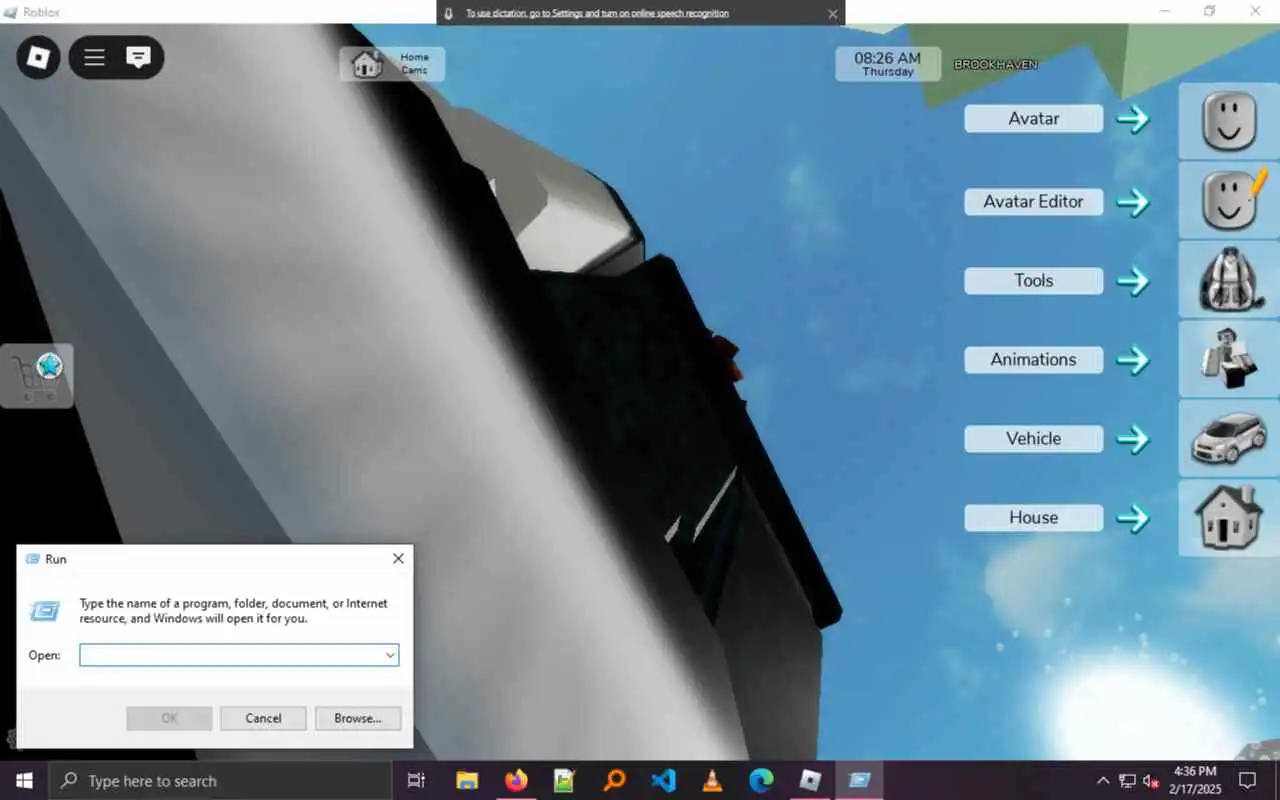Open VLC media player from taskbar
1280x800 pixels.
pos(712,781)
